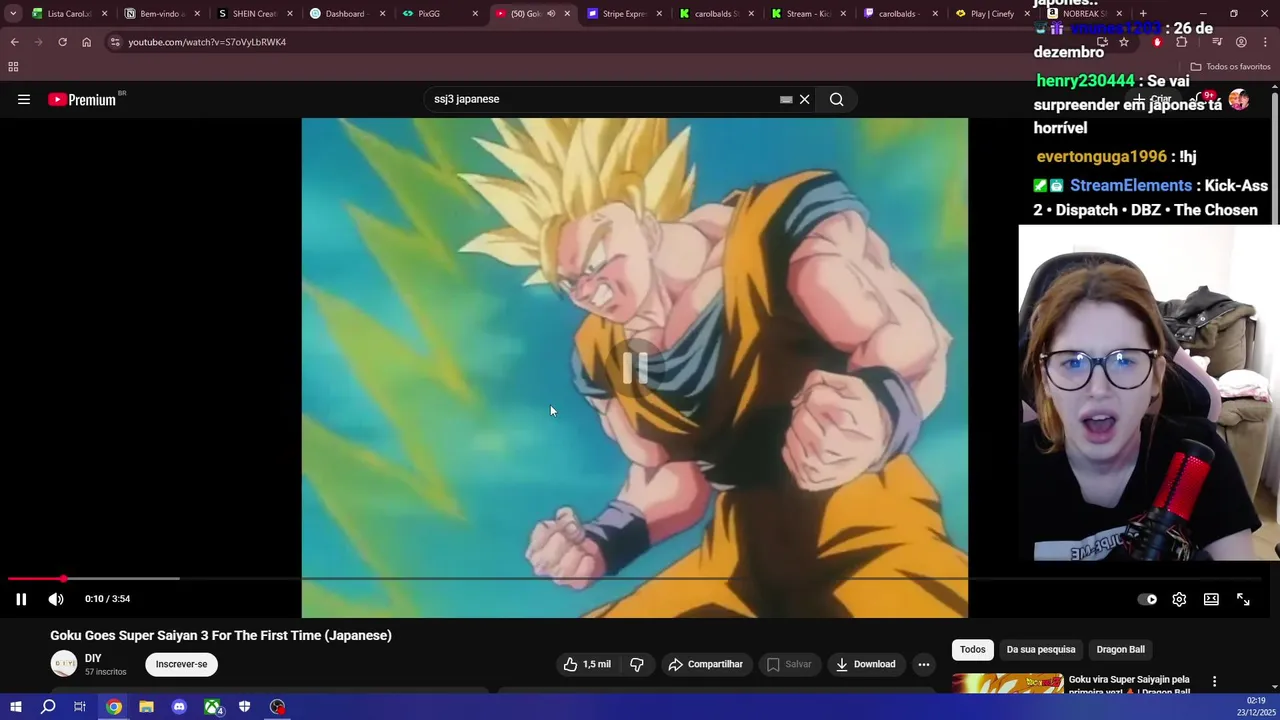Viewport: 1280px width, 720px height.
Task: Go to the browser home page
Action: 86,42
